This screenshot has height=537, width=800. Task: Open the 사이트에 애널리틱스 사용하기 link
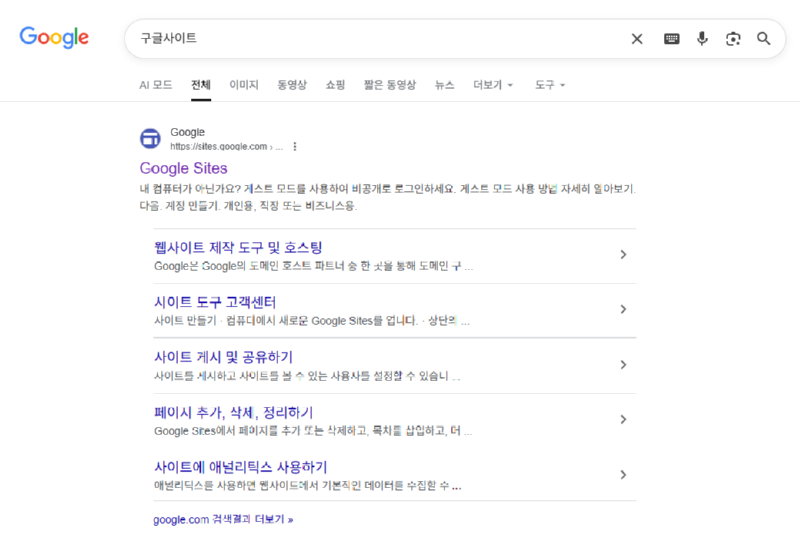(x=240, y=467)
